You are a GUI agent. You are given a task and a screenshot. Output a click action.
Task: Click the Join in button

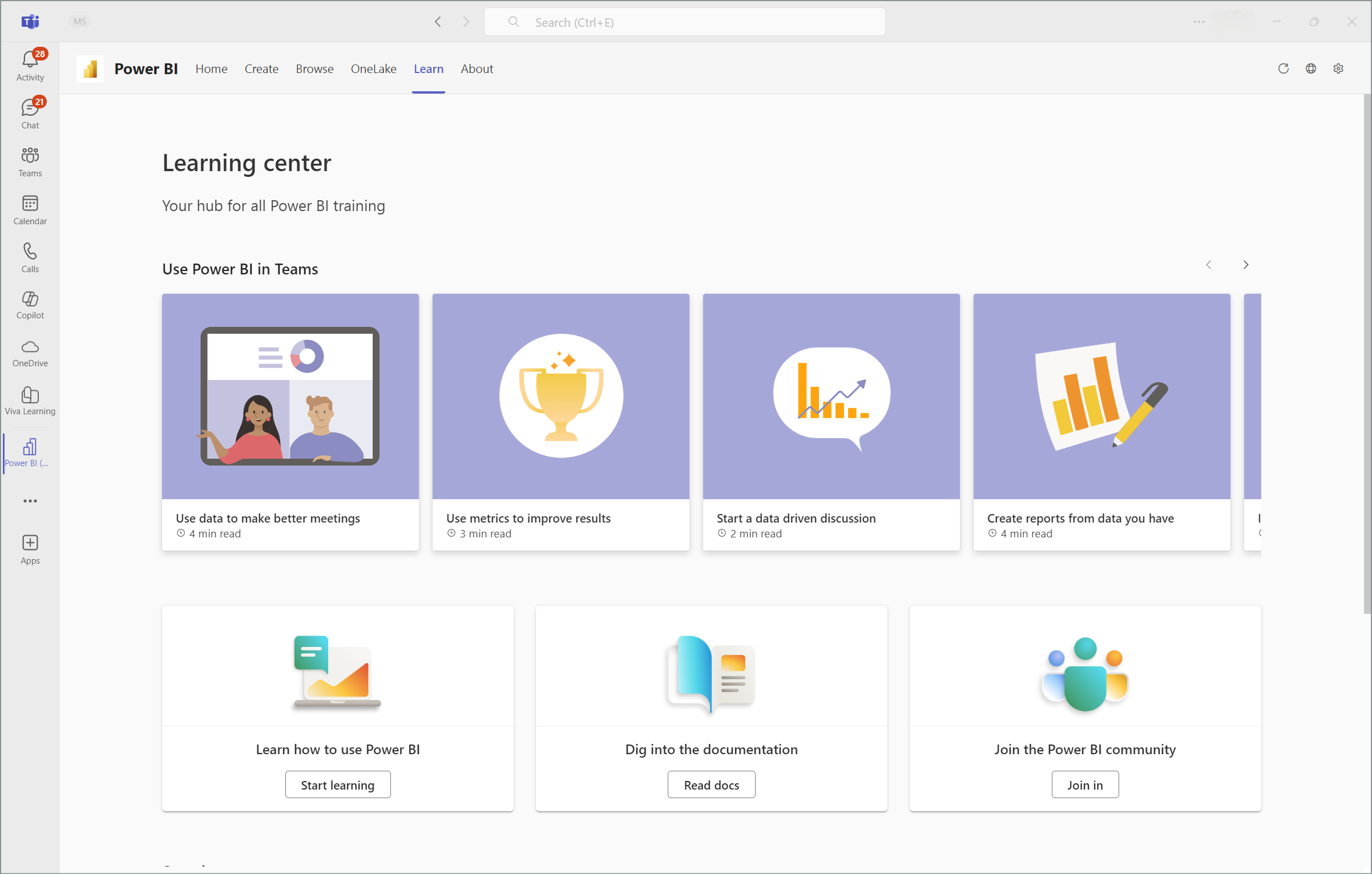point(1085,785)
